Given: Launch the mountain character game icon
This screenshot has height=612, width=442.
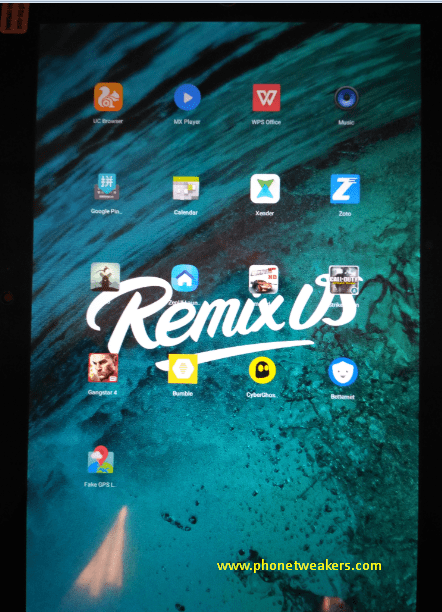Looking at the screenshot, I should click(x=105, y=277).
